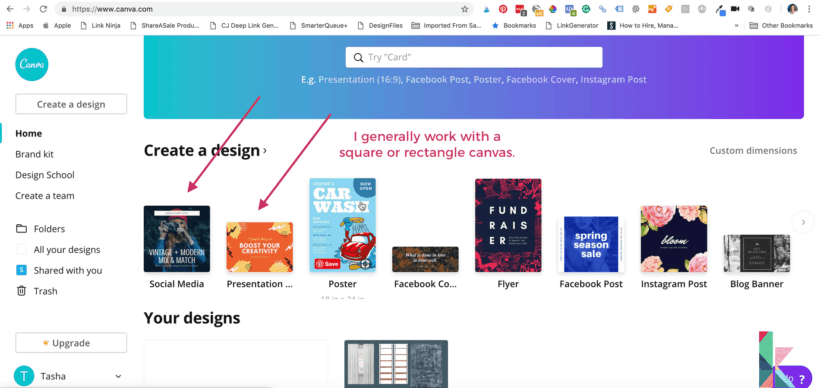Viewport: 820px width, 388px height.
Task: Open Design School in the sidebar
Action: point(45,175)
